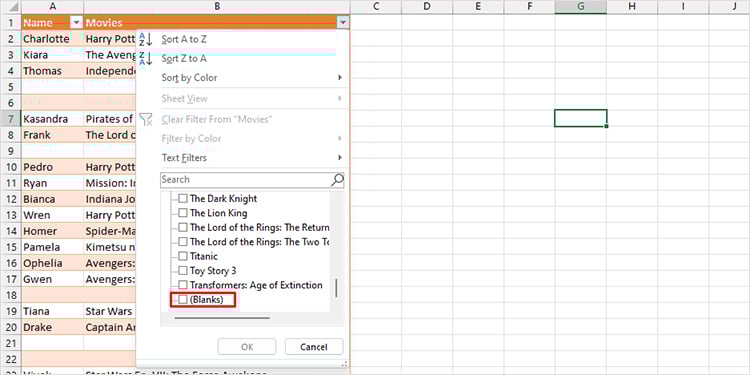Check the (Blanks) checkbox
Screen dimensions: 750x375
pos(183,300)
